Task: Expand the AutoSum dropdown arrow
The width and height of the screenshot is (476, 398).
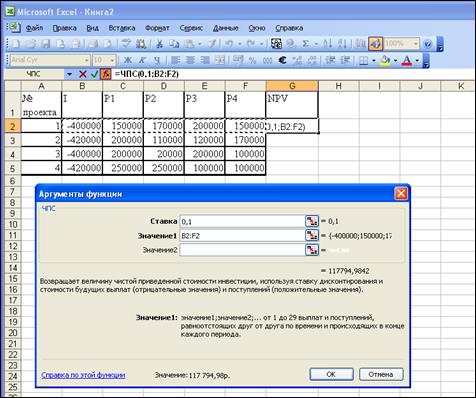Action: point(316,44)
